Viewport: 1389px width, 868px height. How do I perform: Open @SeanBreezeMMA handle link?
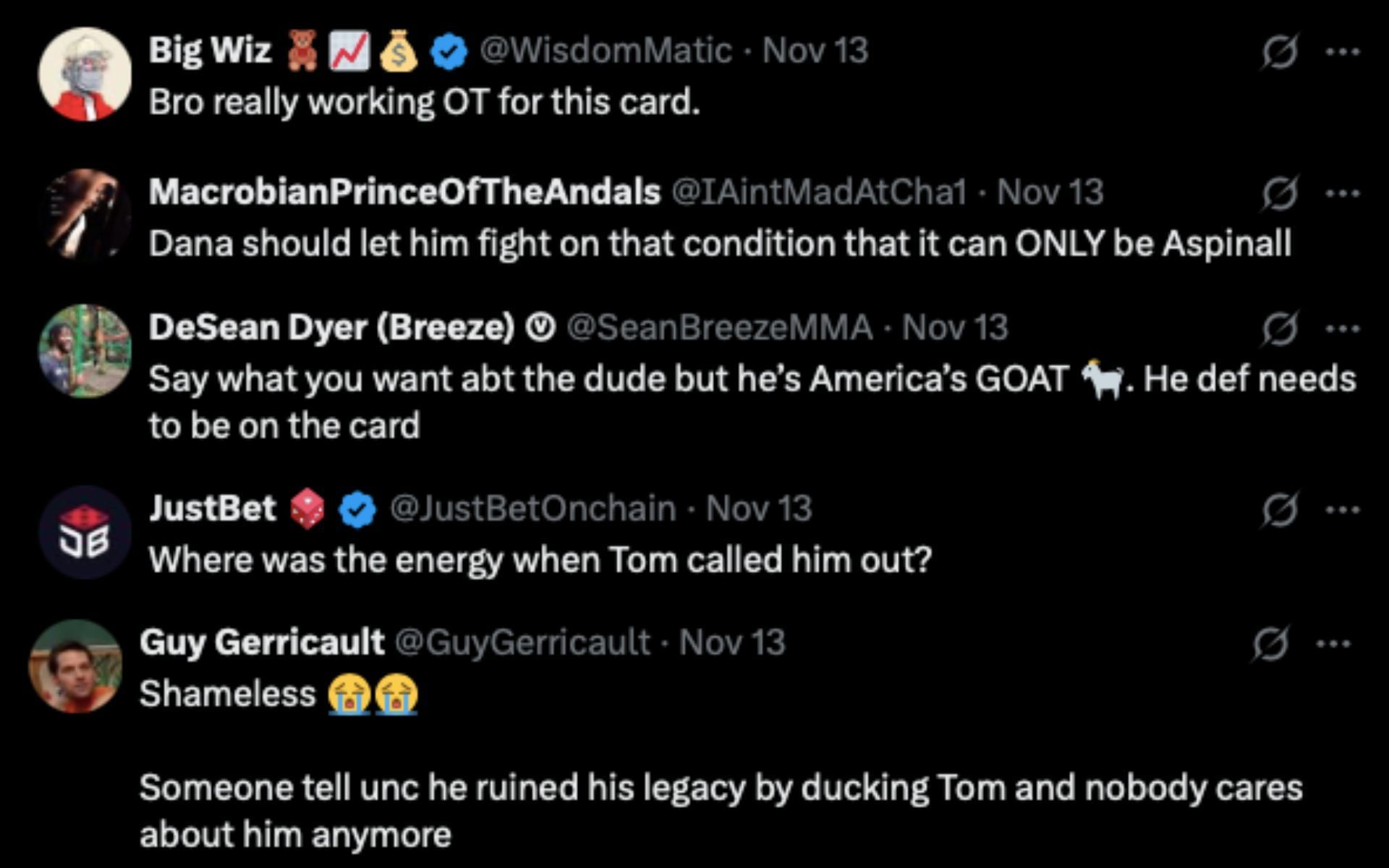[719, 328]
